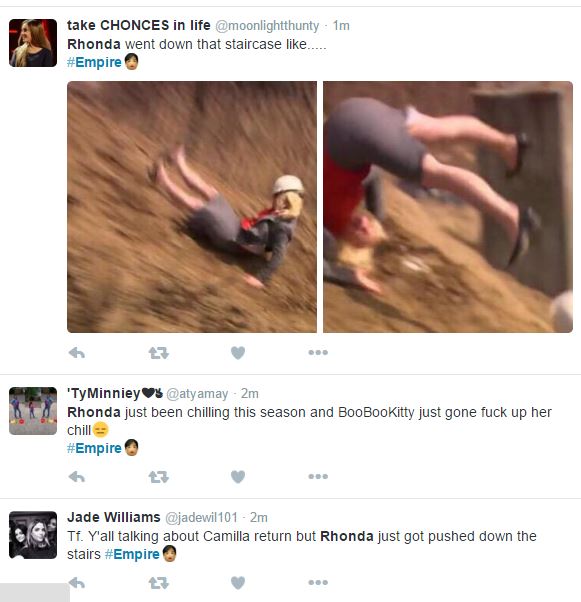Open more options on staircase tweet
This screenshot has width=581, height=602.
pyautogui.click(x=318, y=352)
